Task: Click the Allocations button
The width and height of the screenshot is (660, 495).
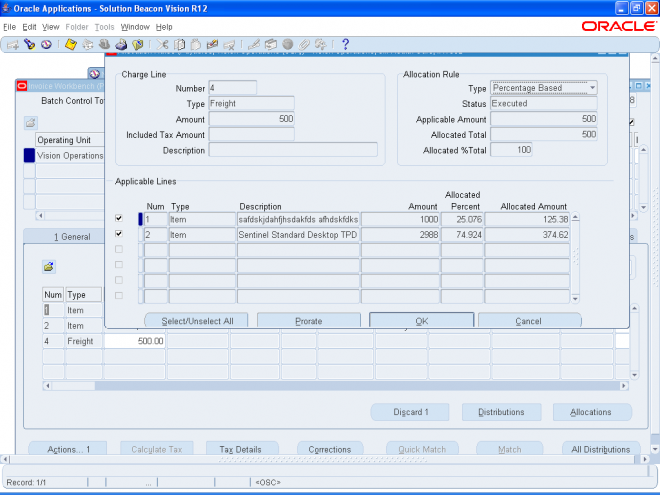Action: coord(592,412)
